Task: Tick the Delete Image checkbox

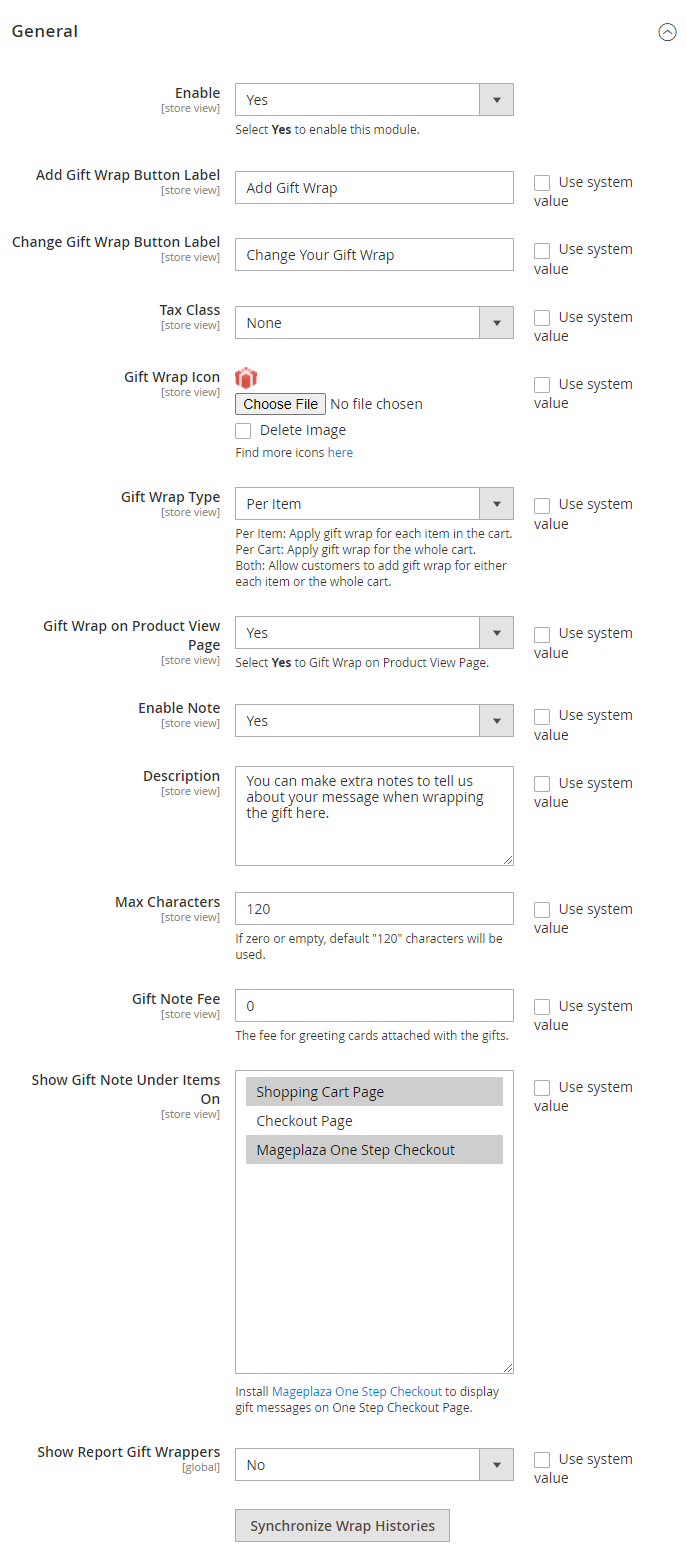Action: 243,431
